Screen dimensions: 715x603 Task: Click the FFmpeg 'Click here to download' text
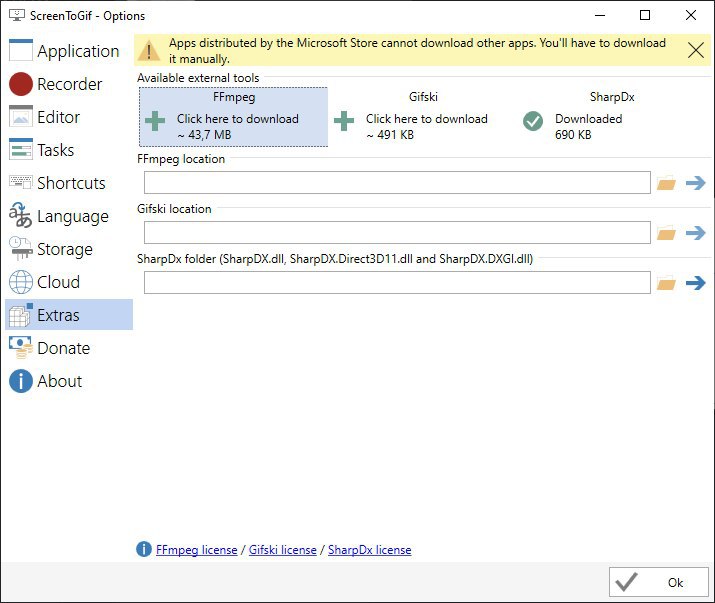coord(238,119)
